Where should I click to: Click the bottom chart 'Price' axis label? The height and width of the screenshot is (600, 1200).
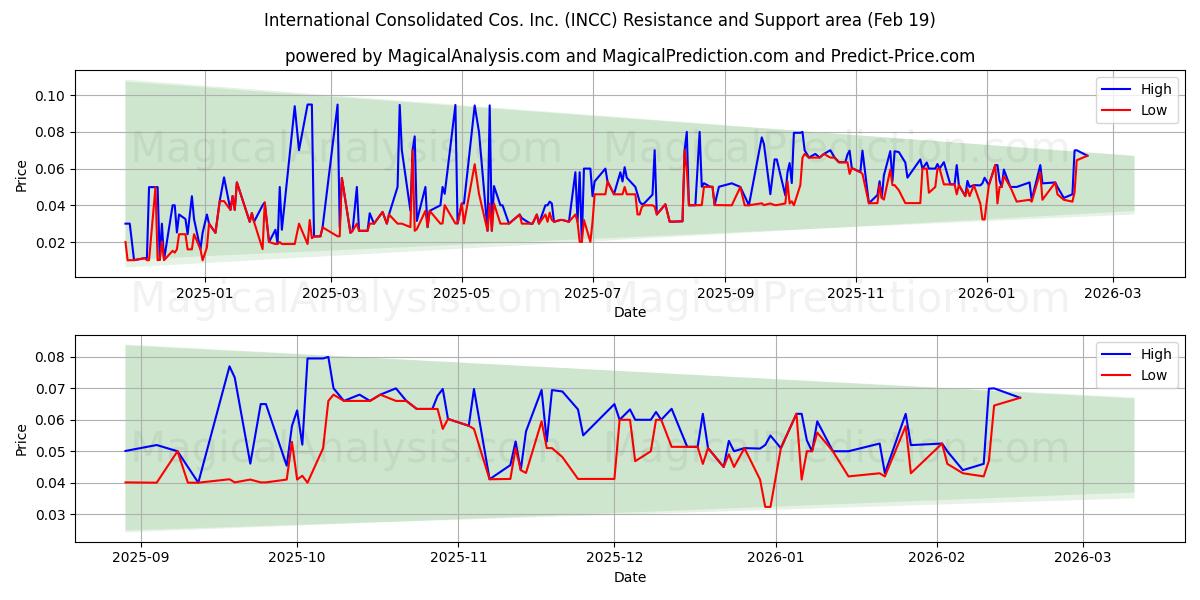22,438
